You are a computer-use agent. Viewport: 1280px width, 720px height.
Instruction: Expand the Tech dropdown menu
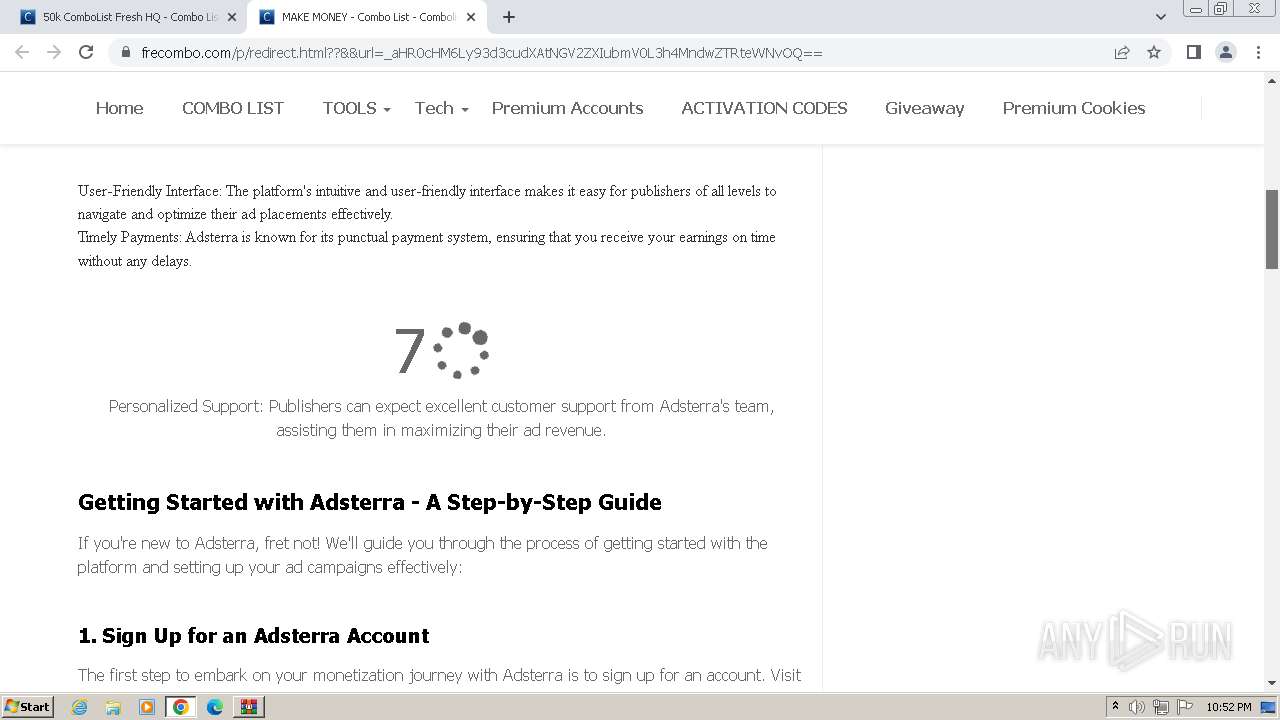click(x=442, y=108)
